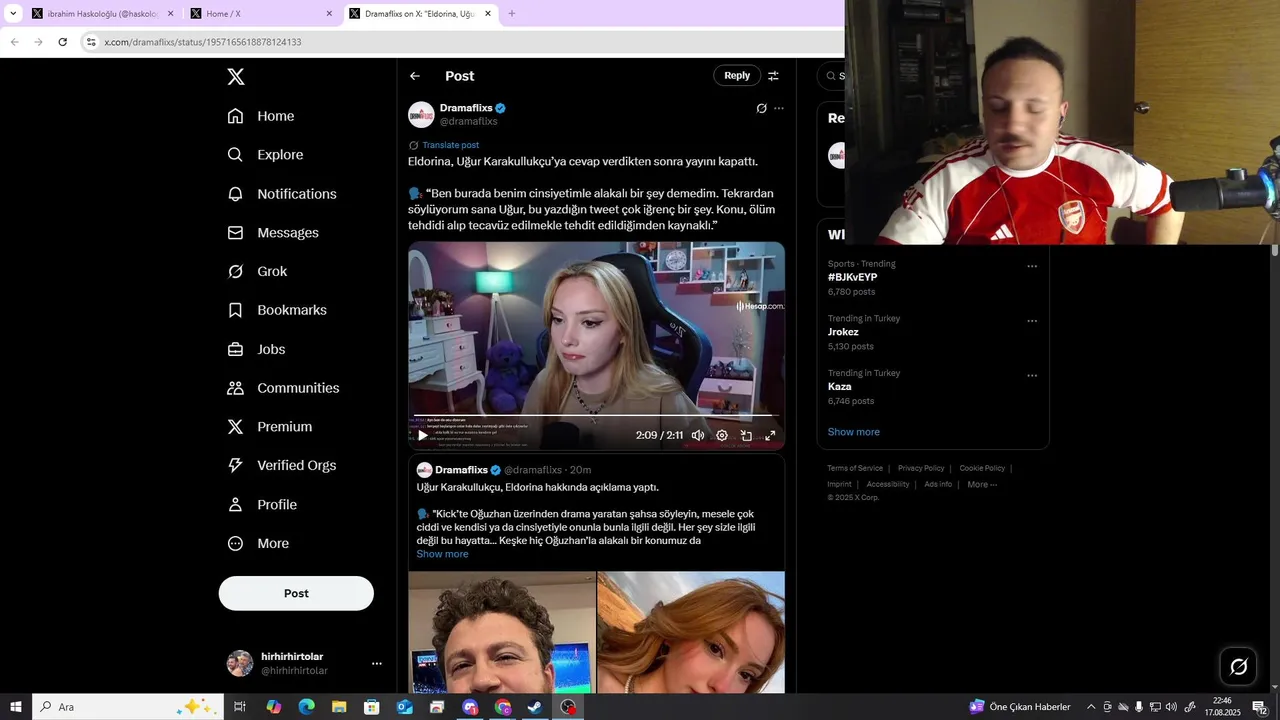Click the Reply button at top
The width and height of the screenshot is (1280, 720).
click(x=737, y=75)
